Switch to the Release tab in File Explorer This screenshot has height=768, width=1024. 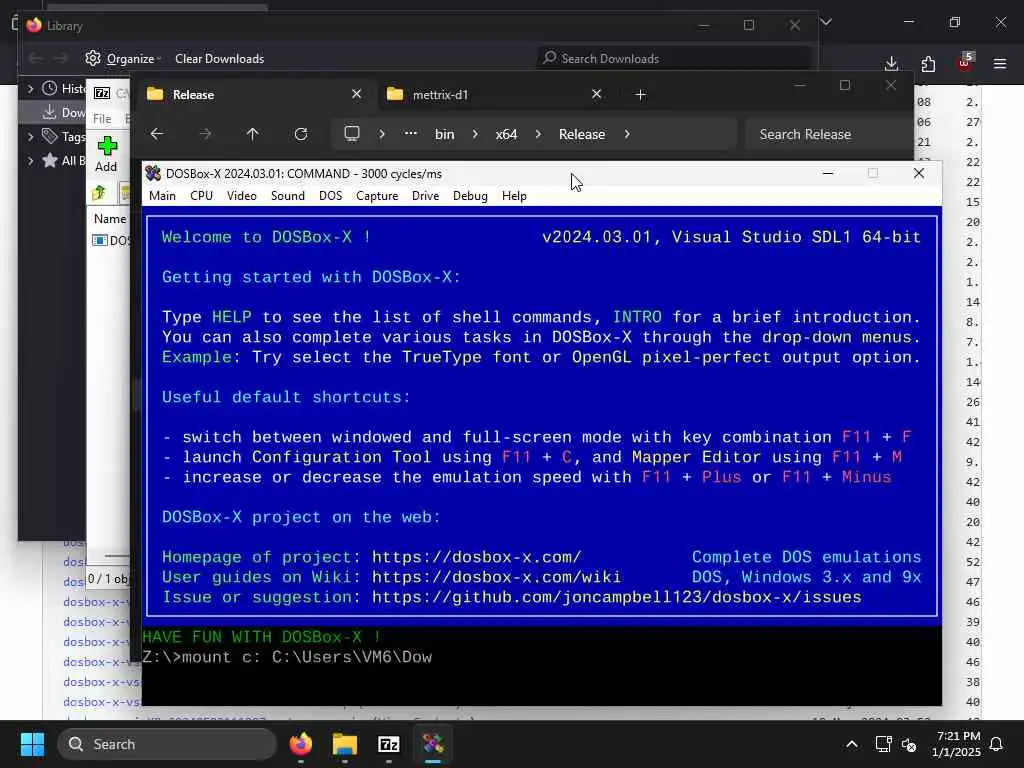coord(255,95)
